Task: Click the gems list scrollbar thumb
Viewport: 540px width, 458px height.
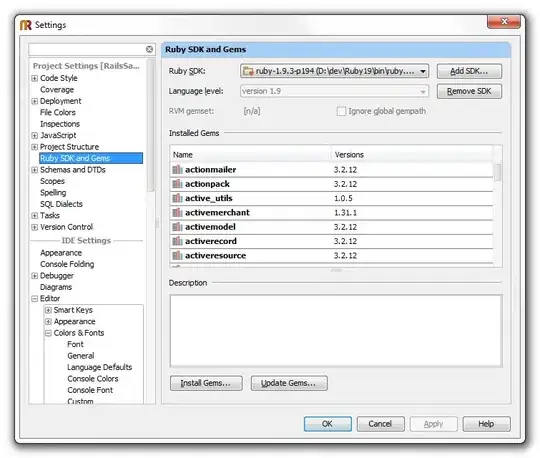Action: click(498, 172)
